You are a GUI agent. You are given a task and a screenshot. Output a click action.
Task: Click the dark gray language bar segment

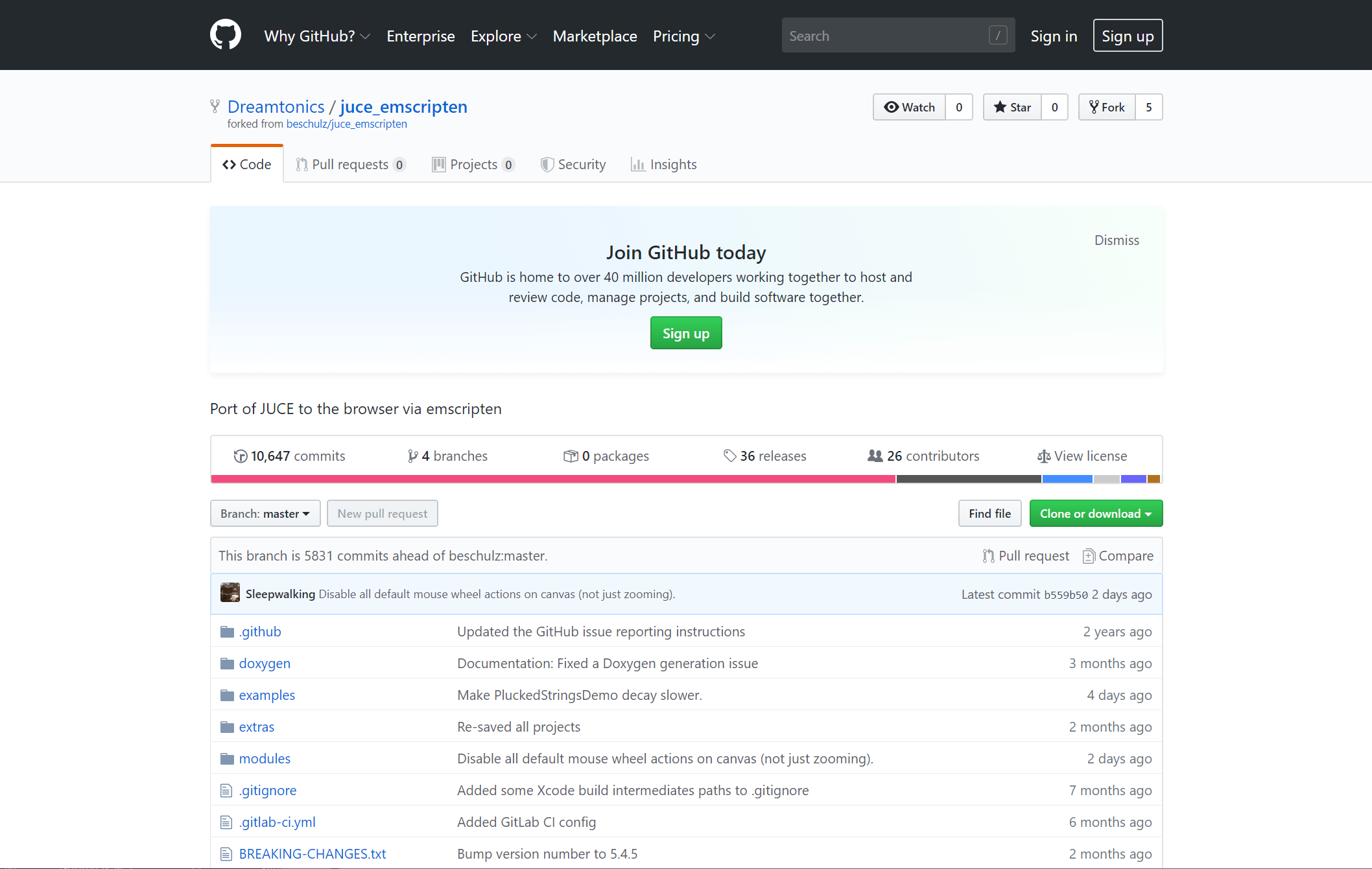pyautogui.click(x=969, y=479)
